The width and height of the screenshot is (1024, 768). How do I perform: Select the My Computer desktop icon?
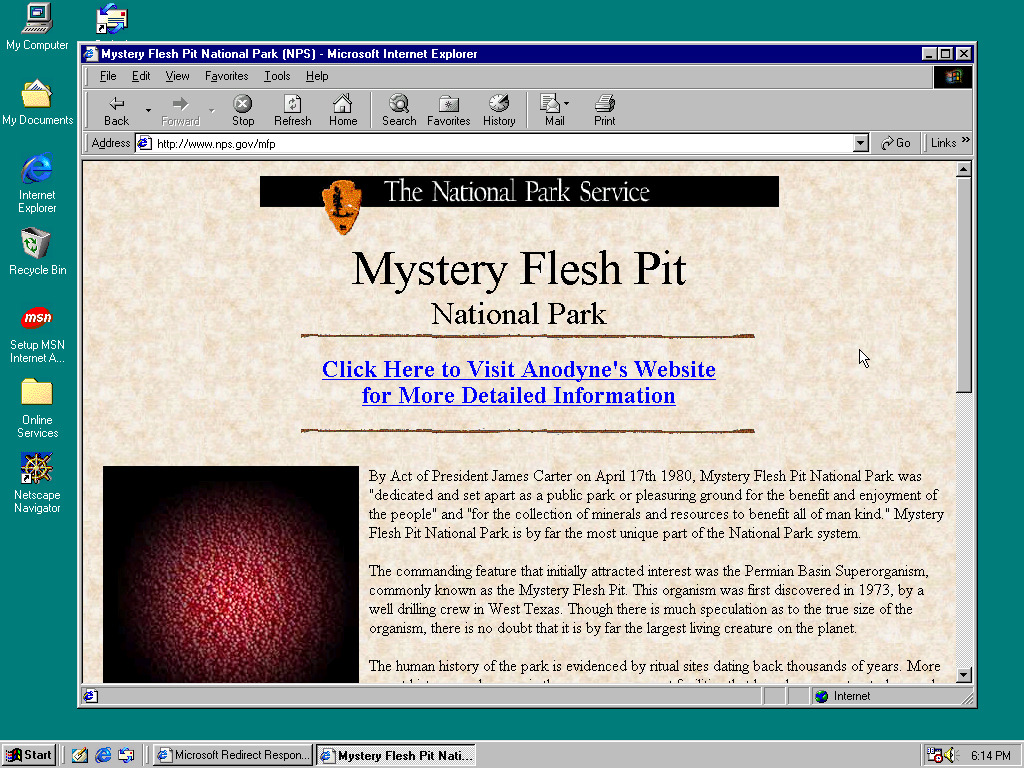[x=37, y=27]
